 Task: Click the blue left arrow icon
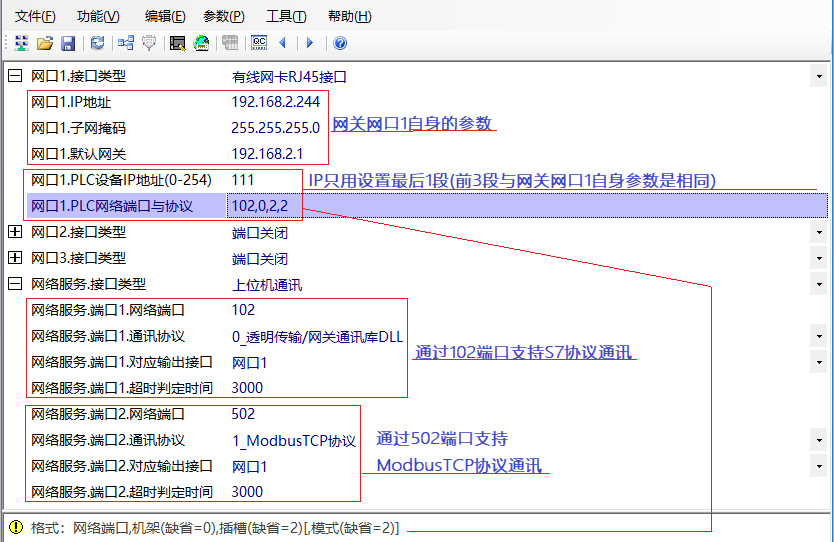283,43
